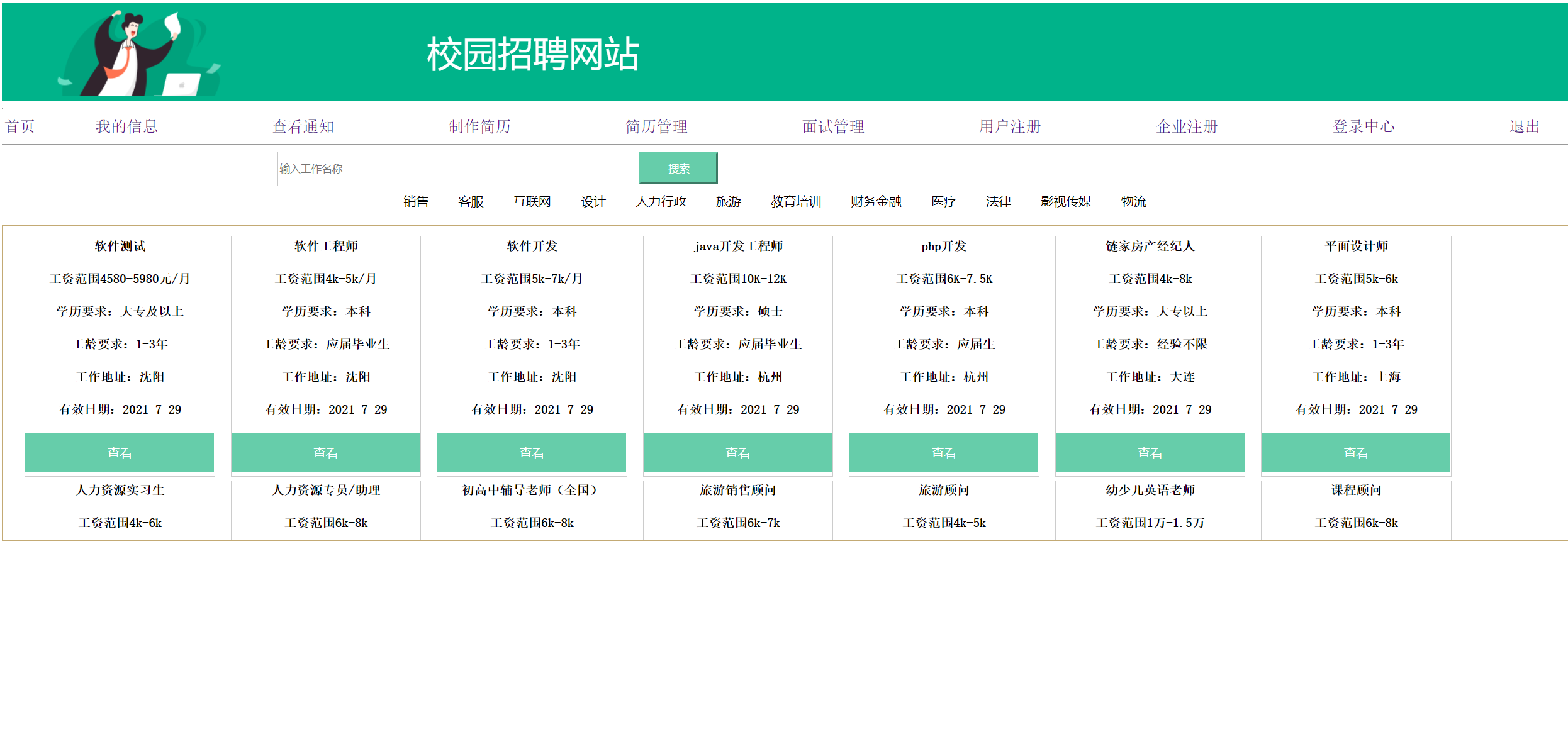Open 制作简历 menu item
This screenshot has height=739, width=1568.
click(479, 126)
